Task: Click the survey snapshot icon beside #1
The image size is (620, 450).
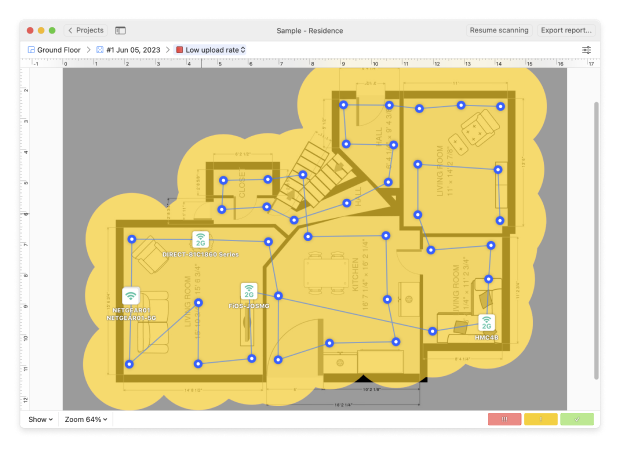Action: [100, 50]
